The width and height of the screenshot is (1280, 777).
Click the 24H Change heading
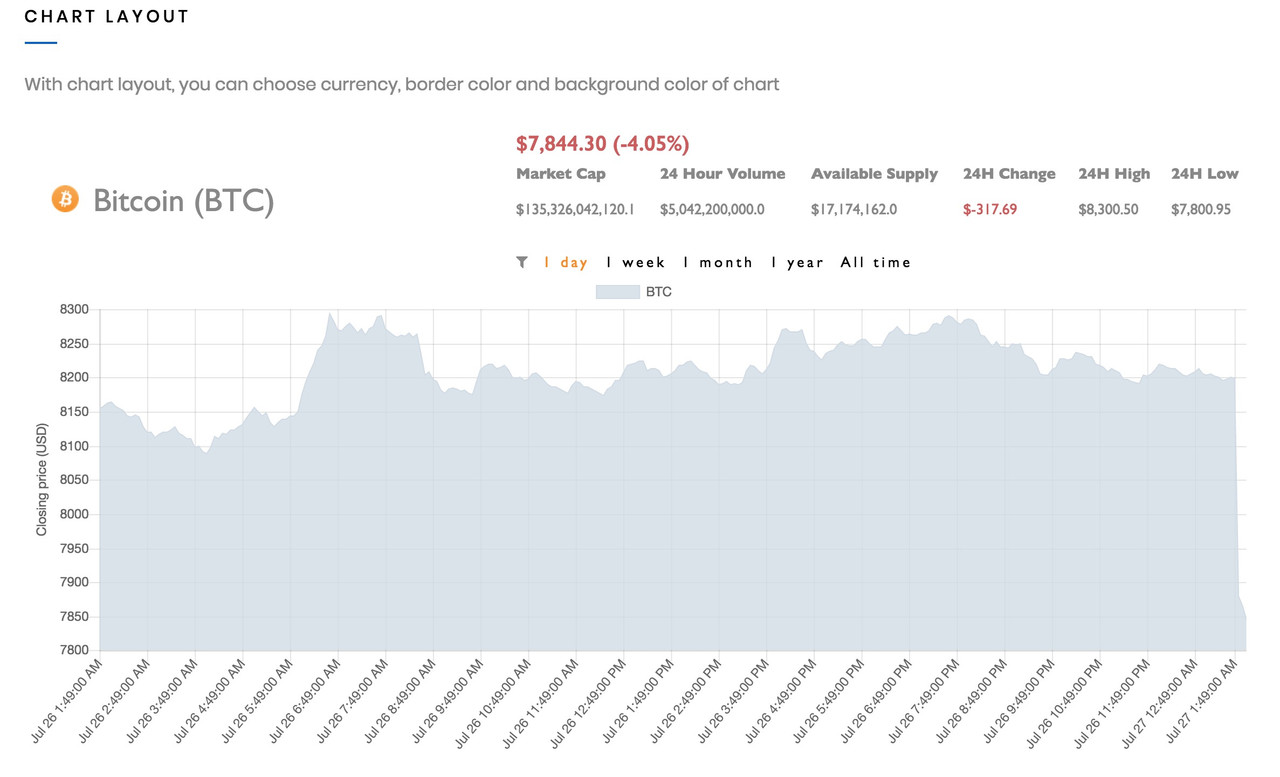pos(1009,174)
